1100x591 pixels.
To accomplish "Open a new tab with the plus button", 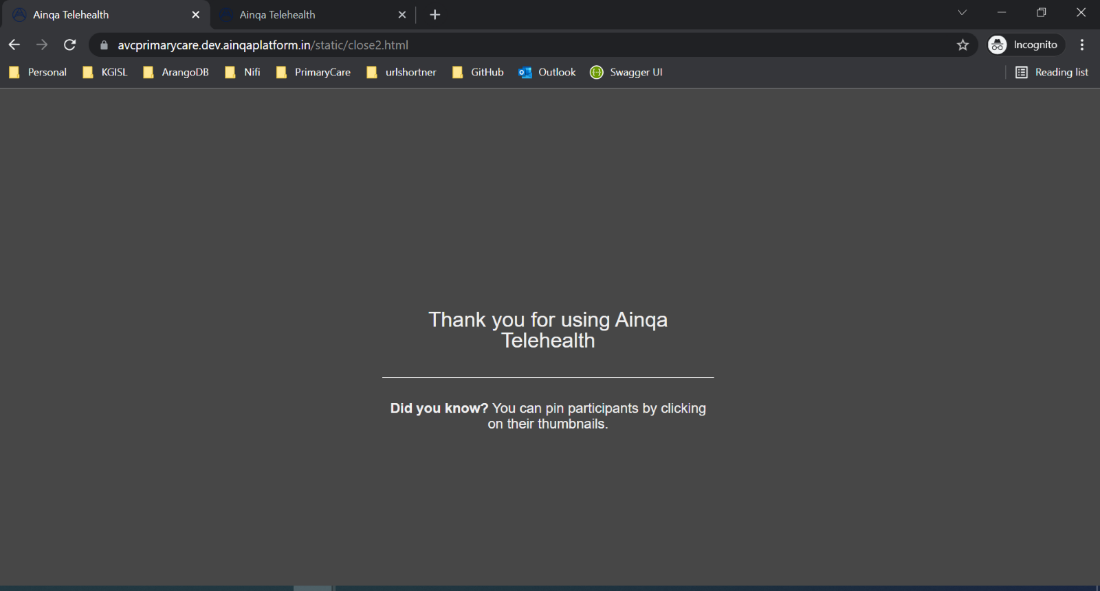I will [x=435, y=15].
